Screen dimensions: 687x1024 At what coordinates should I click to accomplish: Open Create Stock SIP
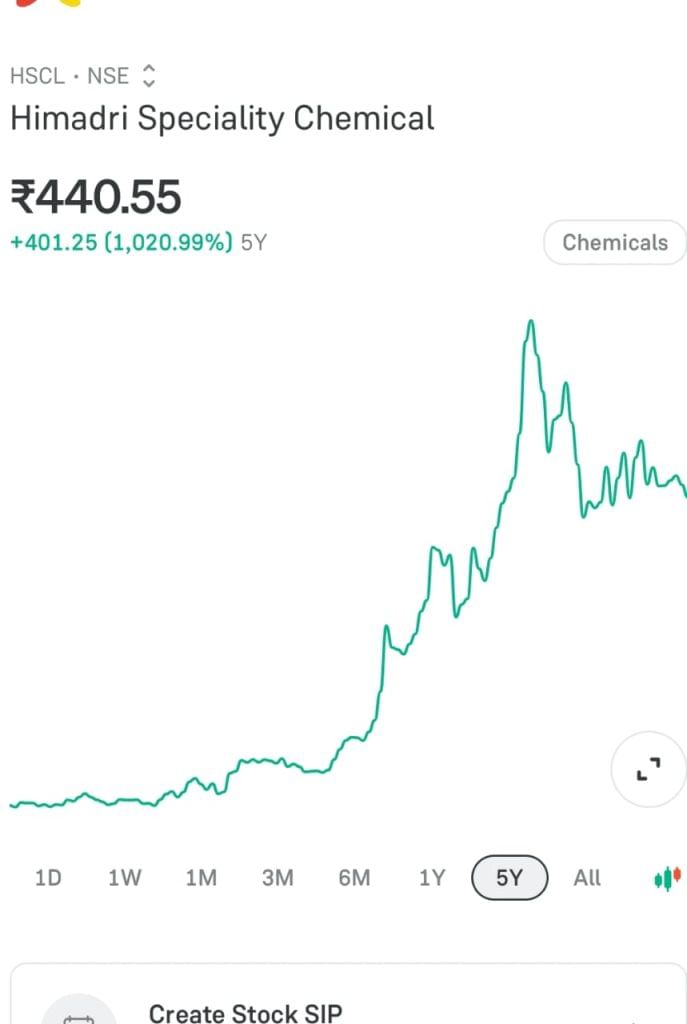[245, 1012]
